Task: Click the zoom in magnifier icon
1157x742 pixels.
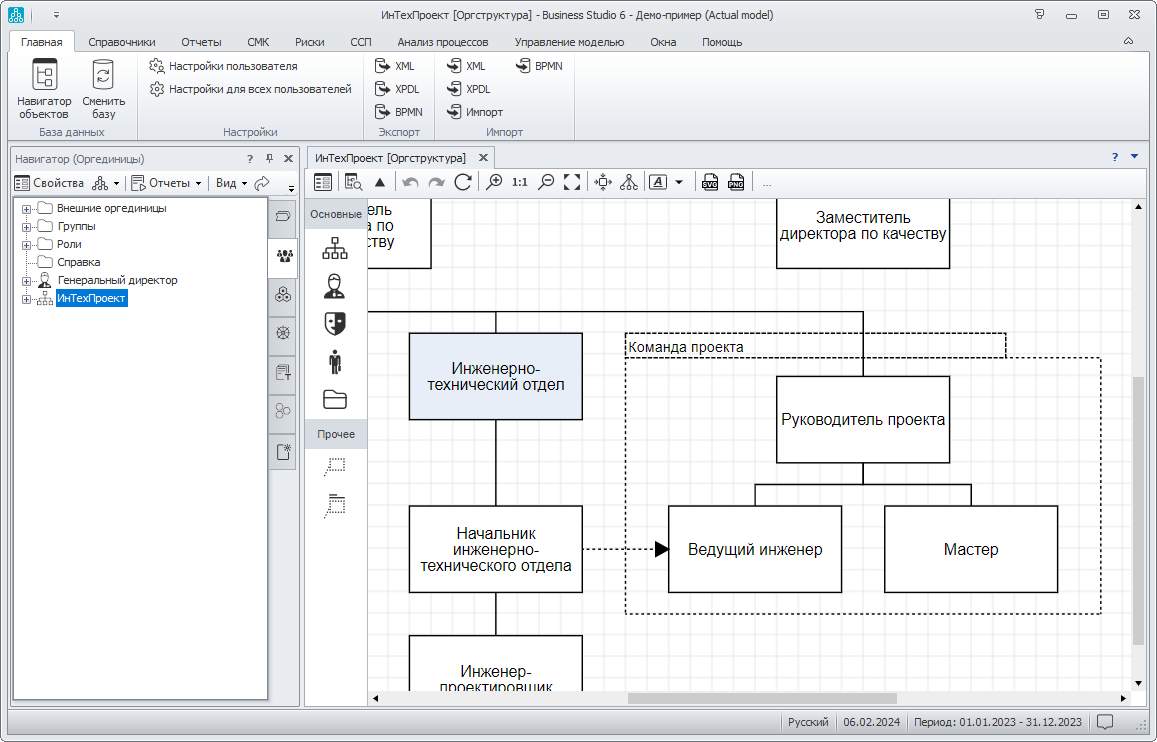Action: [x=494, y=182]
